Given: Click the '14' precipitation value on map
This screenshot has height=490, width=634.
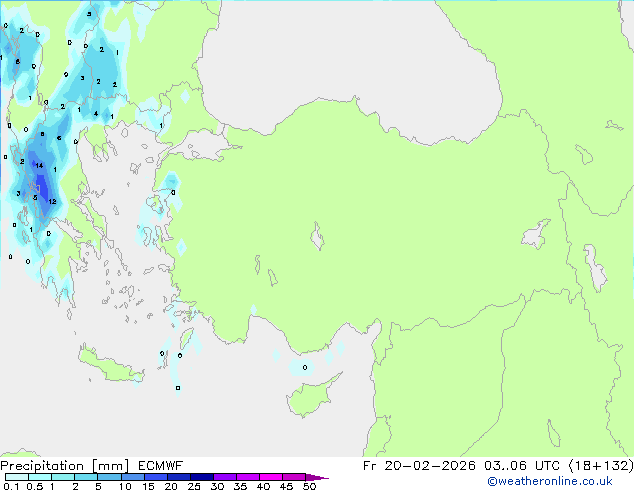Looking at the screenshot, I should point(39,165).
